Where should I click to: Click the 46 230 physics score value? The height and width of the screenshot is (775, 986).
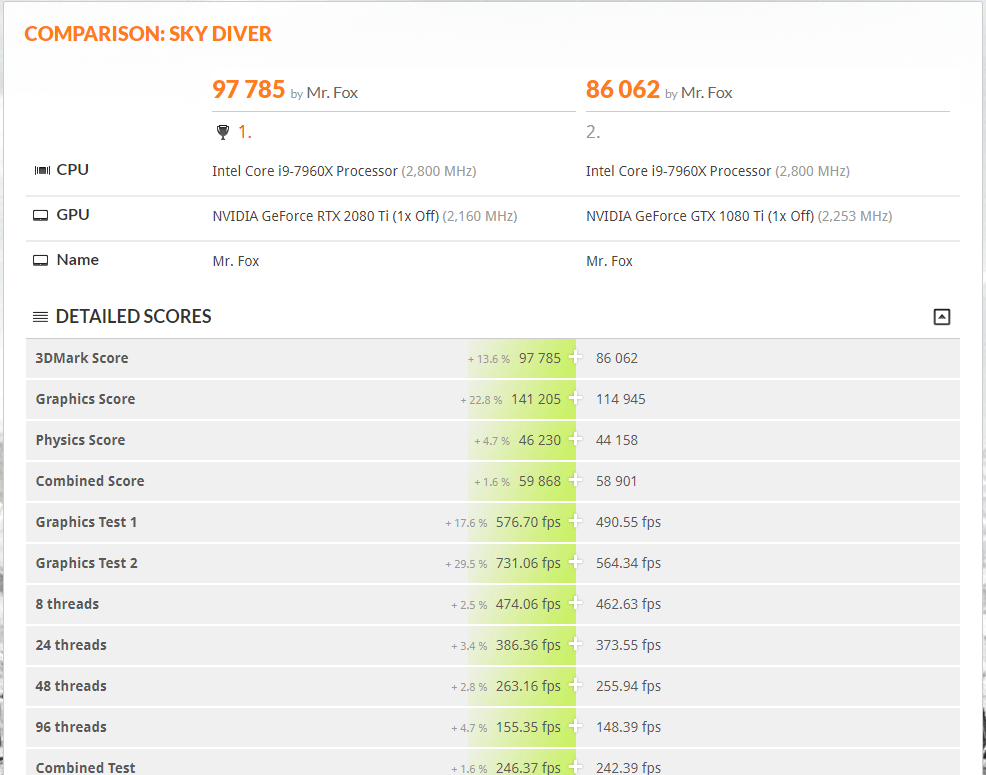[540, 440]
